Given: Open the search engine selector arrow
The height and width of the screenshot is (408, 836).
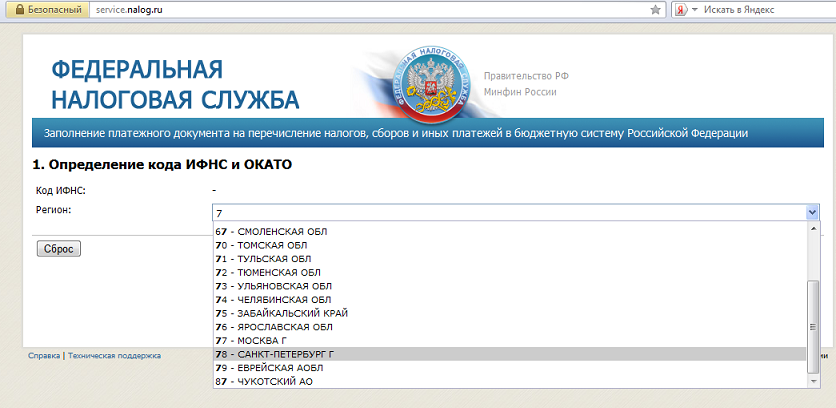Looking at the screenshot, I should (694, 10).
